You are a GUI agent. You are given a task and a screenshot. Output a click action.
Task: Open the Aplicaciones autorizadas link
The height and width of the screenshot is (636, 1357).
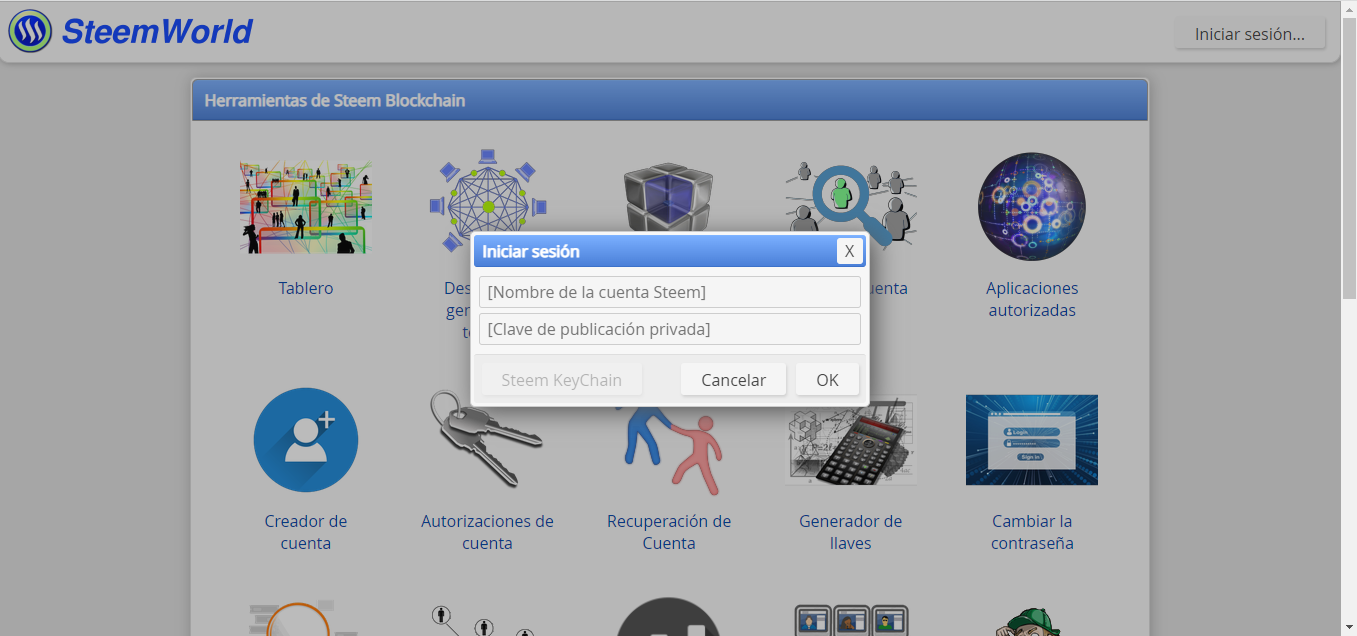1032,299
